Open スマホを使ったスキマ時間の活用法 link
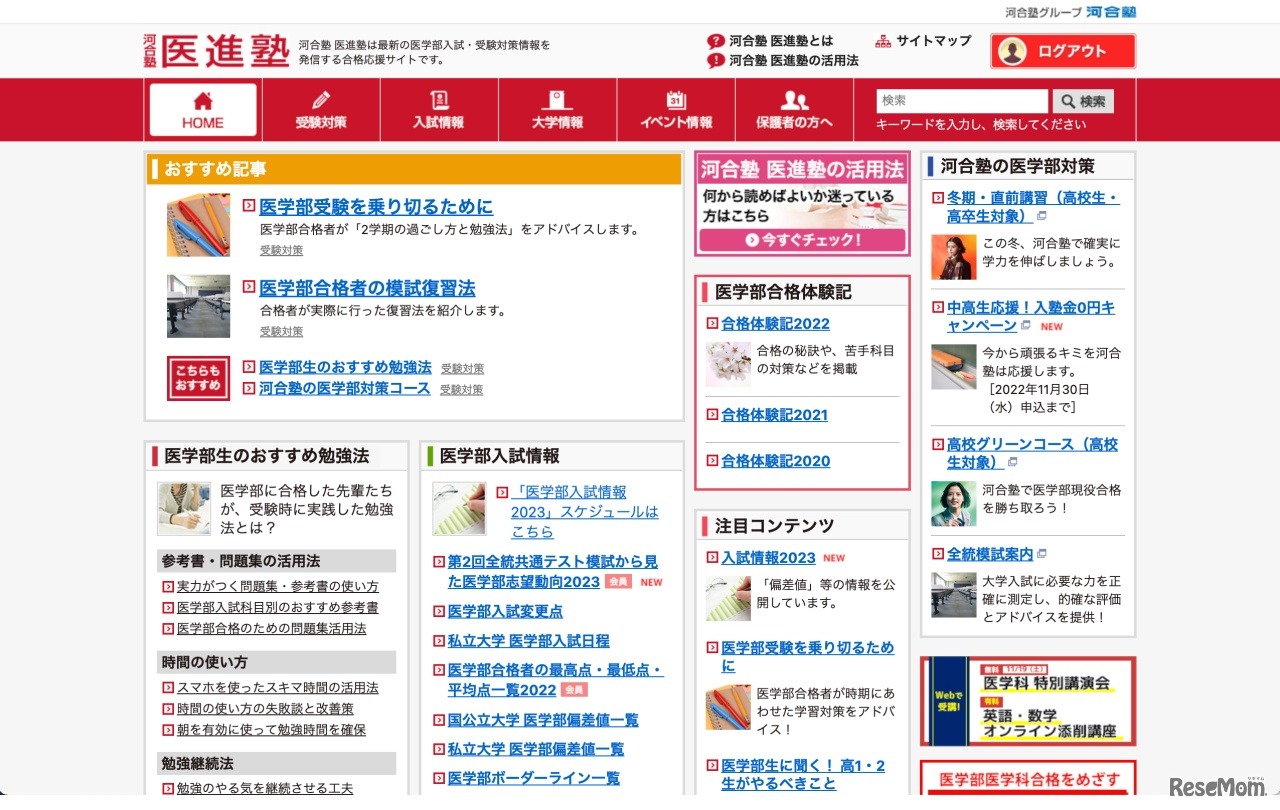This screenshot has width=1280, height=810. pyautogui.click(x=278, y=688)
